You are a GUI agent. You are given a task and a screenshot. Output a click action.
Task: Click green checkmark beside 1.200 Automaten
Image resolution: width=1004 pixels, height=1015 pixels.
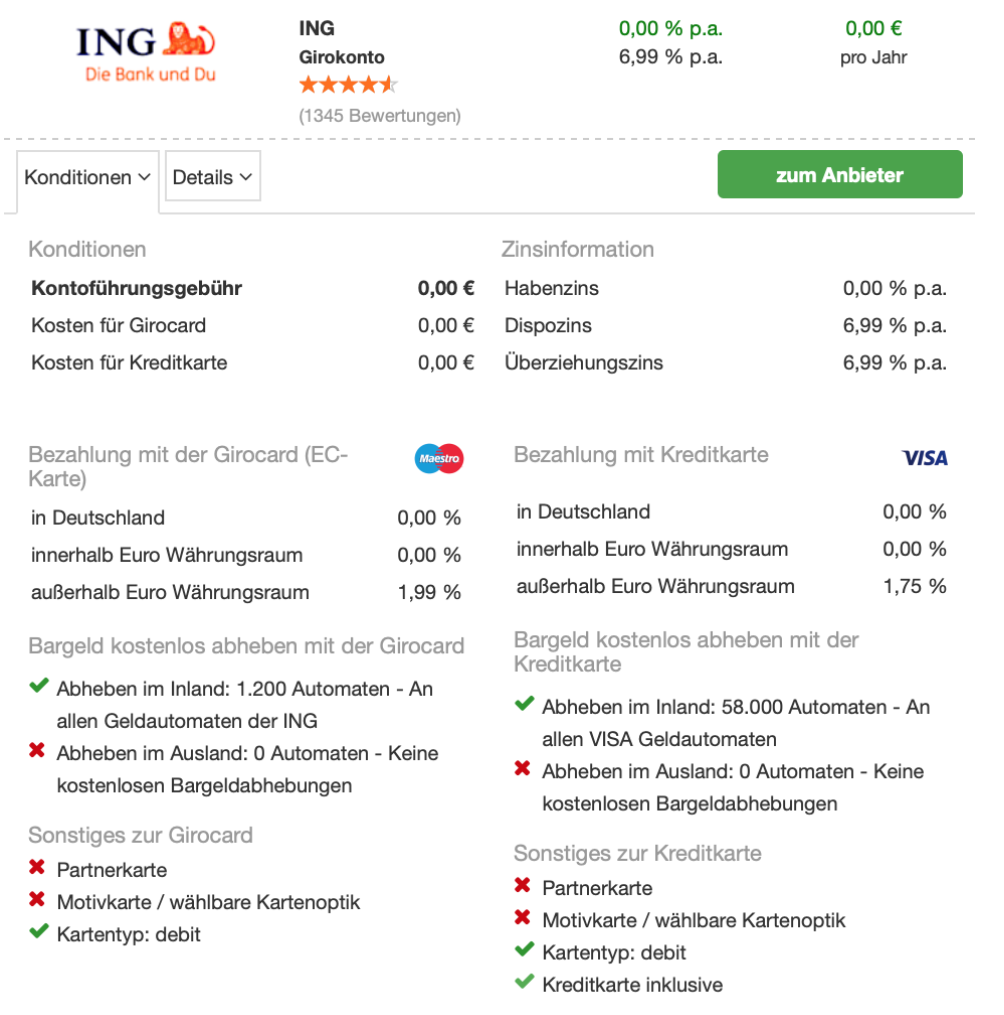tap(39, 687)
